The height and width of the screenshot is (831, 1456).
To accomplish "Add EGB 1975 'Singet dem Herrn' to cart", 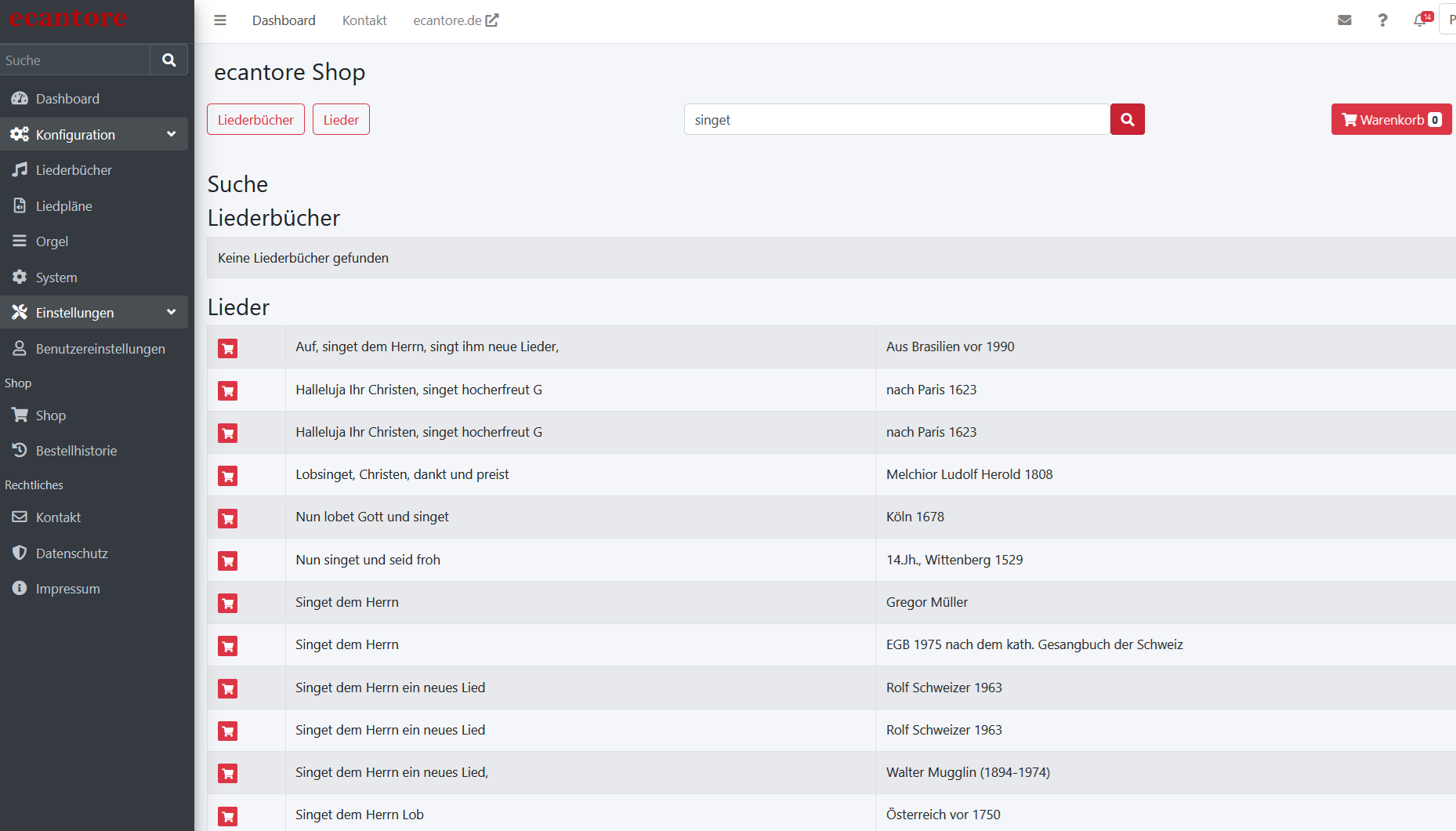I will click(228, 646).
